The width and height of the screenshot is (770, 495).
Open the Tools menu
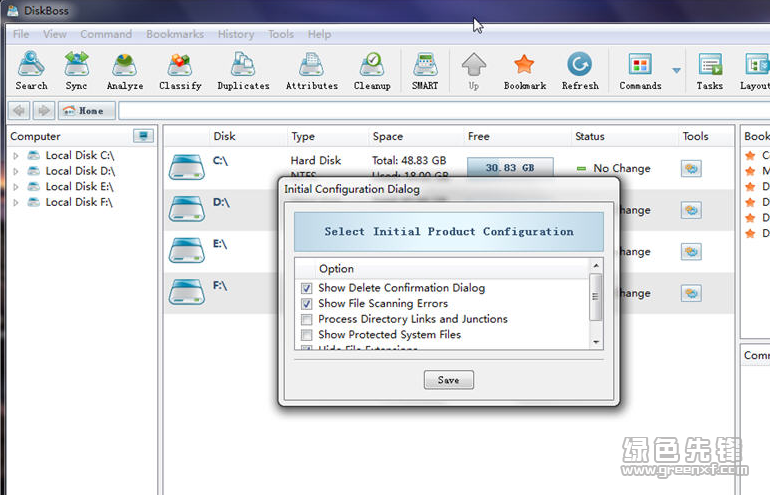[281, 34]
